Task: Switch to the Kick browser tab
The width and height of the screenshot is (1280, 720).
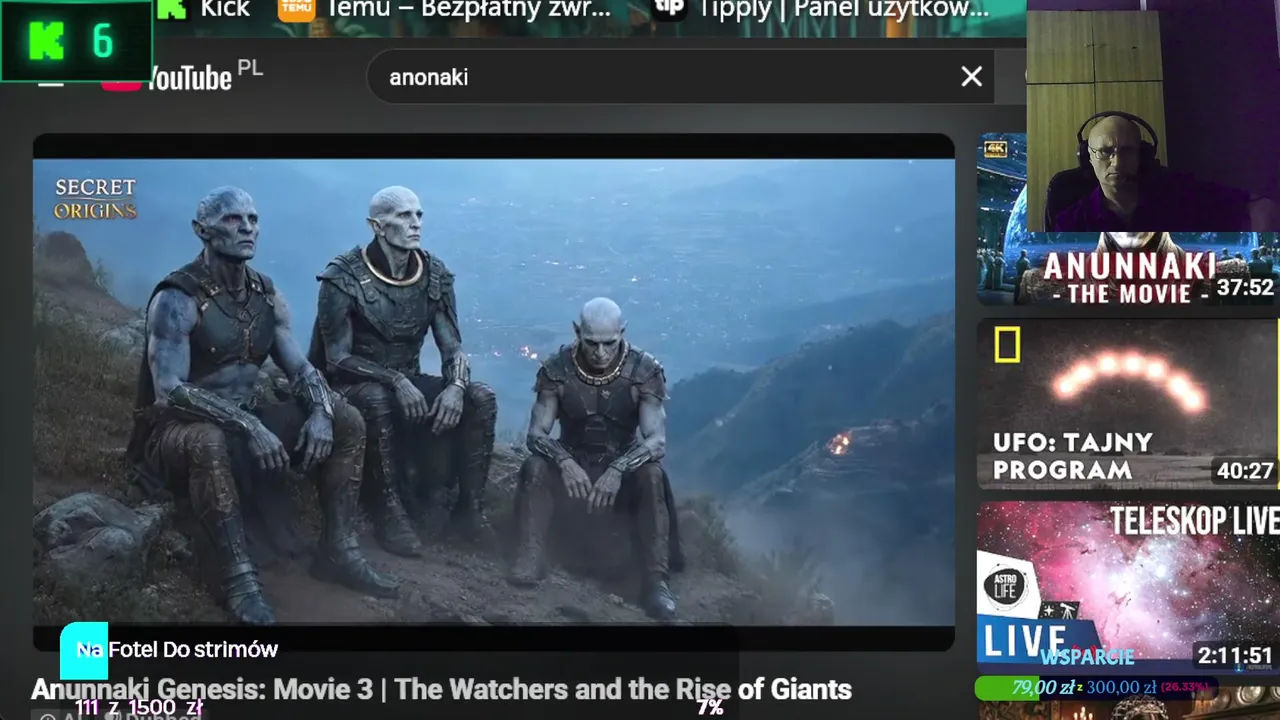Action: pyautogui.click(x=204, y=10)
